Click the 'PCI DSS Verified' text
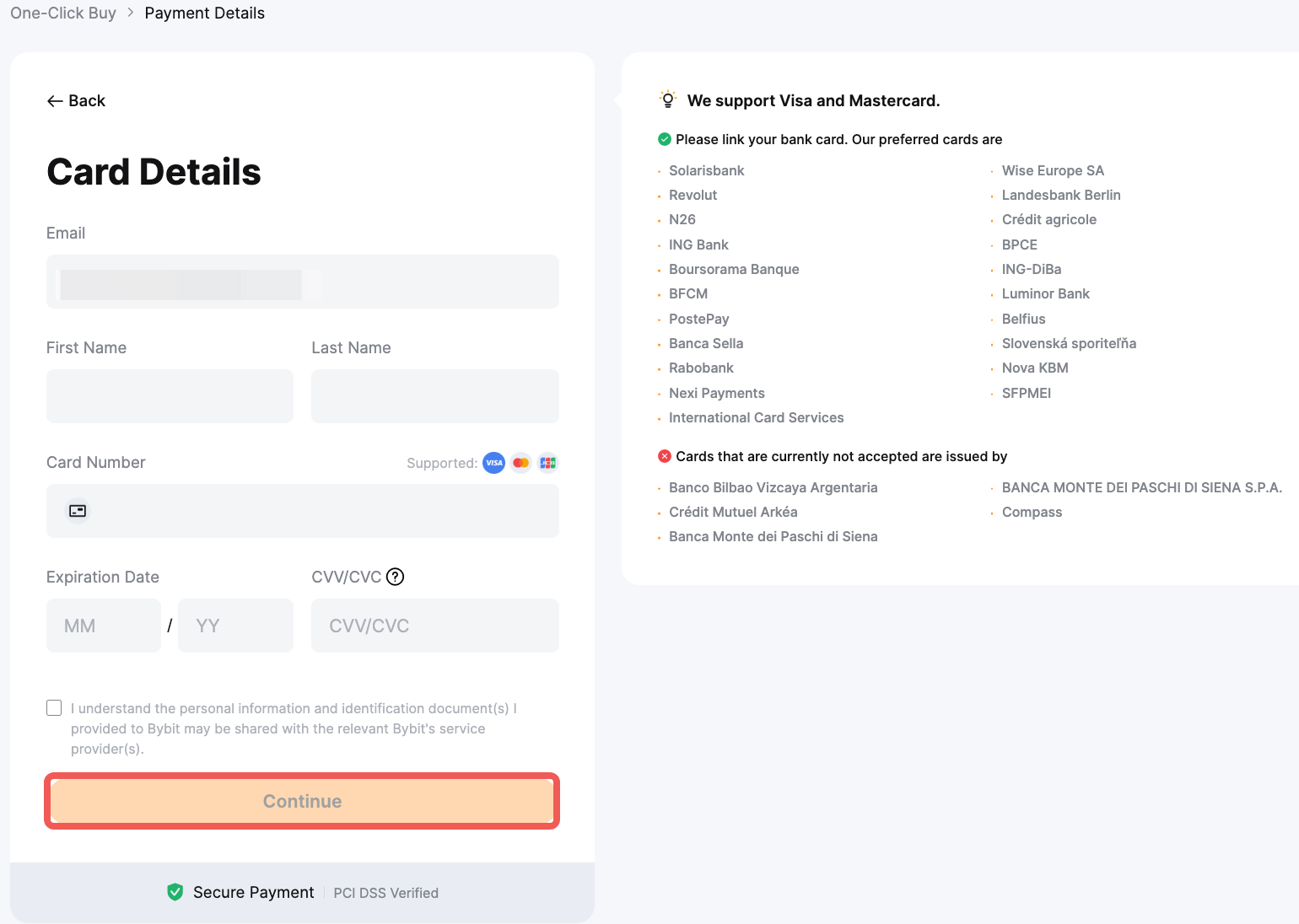 pos(386,893)
